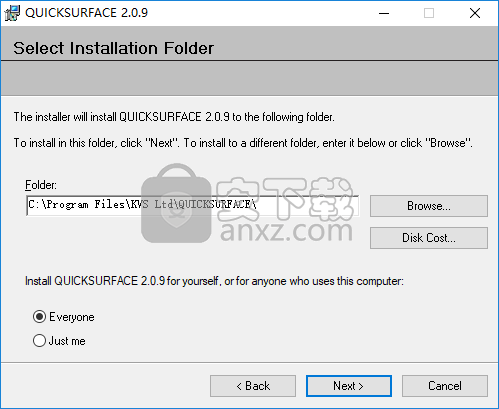Click the QUICKSURFACE 2.0.9 title bar text
This screenshot has width=499, height=409.
(x=86, y=13)
